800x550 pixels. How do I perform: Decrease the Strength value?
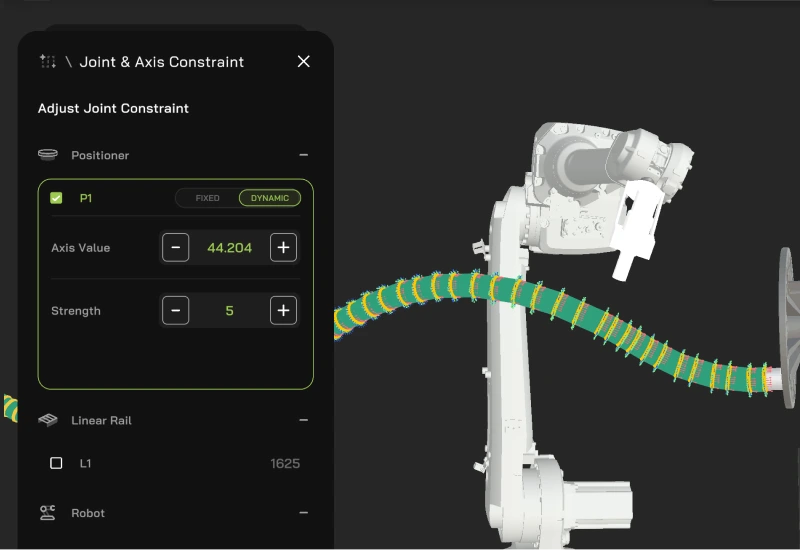176,311
